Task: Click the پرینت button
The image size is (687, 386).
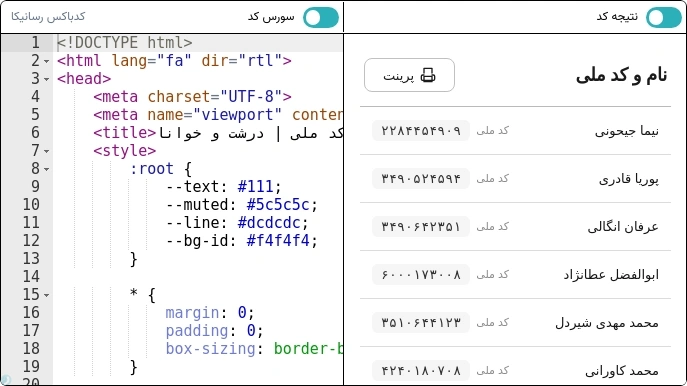Action: coord(409,75)
